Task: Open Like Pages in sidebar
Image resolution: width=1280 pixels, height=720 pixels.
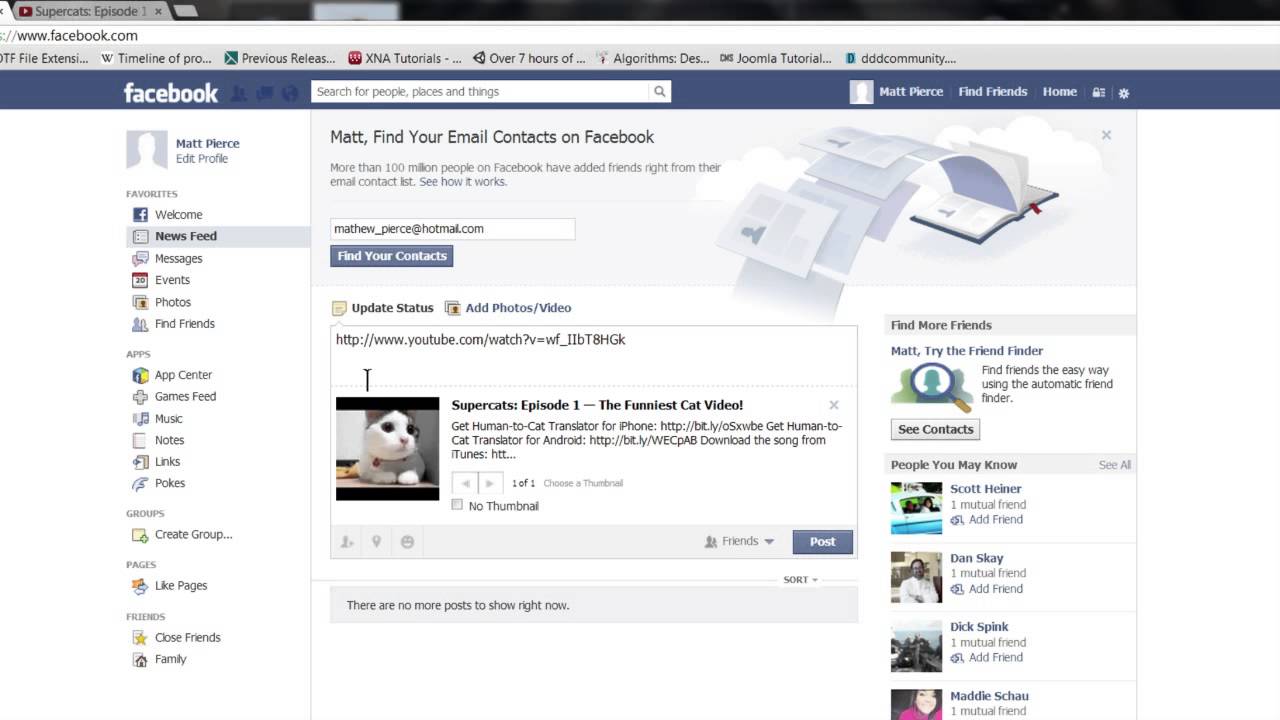Action: tap(181, 586)
